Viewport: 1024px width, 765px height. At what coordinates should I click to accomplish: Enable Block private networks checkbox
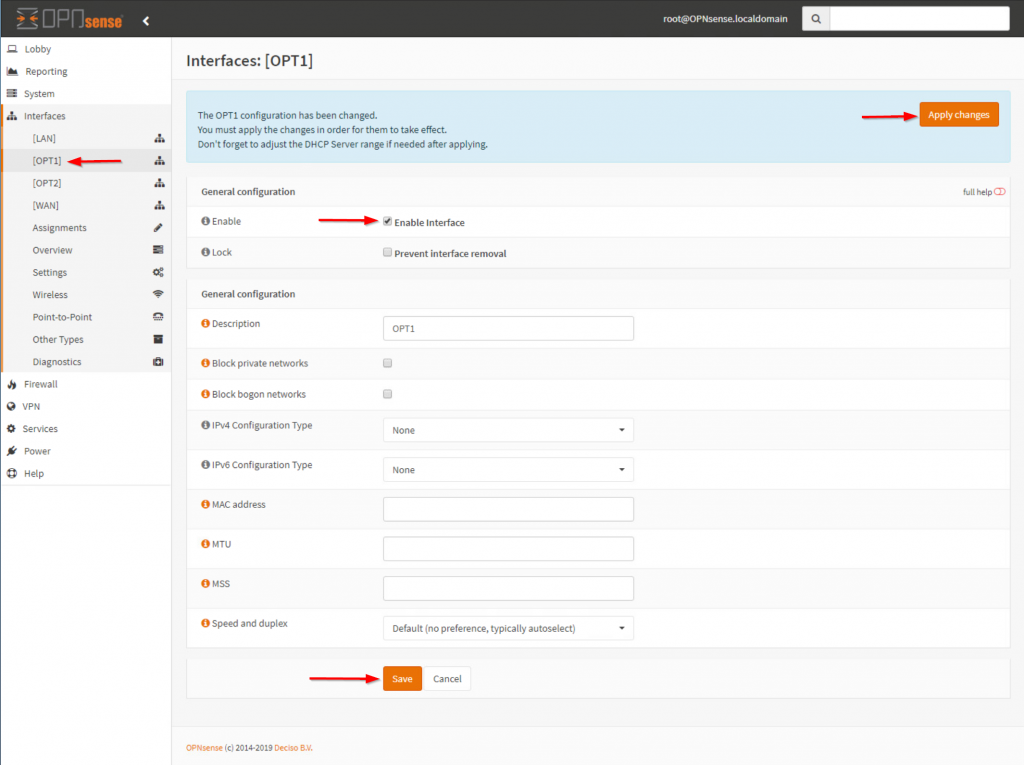(x=388, y=363)
